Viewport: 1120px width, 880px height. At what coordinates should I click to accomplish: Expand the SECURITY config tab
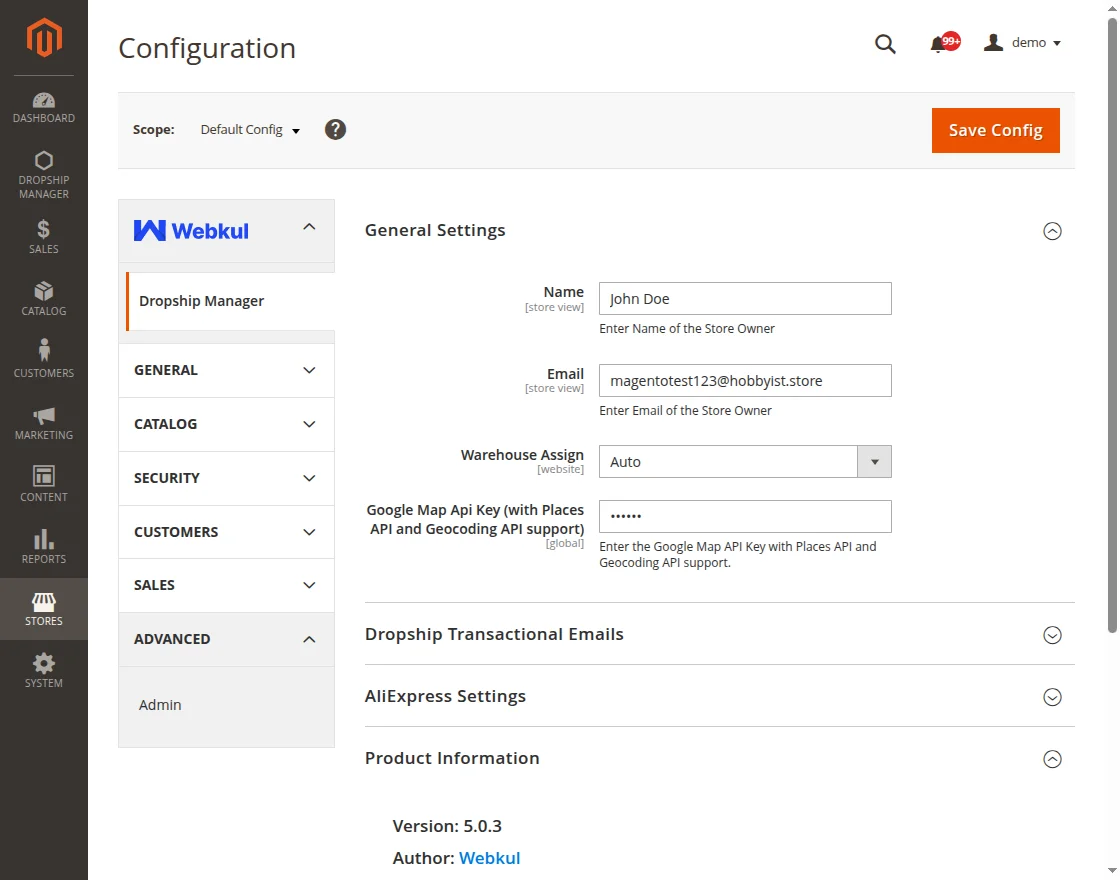226,478
